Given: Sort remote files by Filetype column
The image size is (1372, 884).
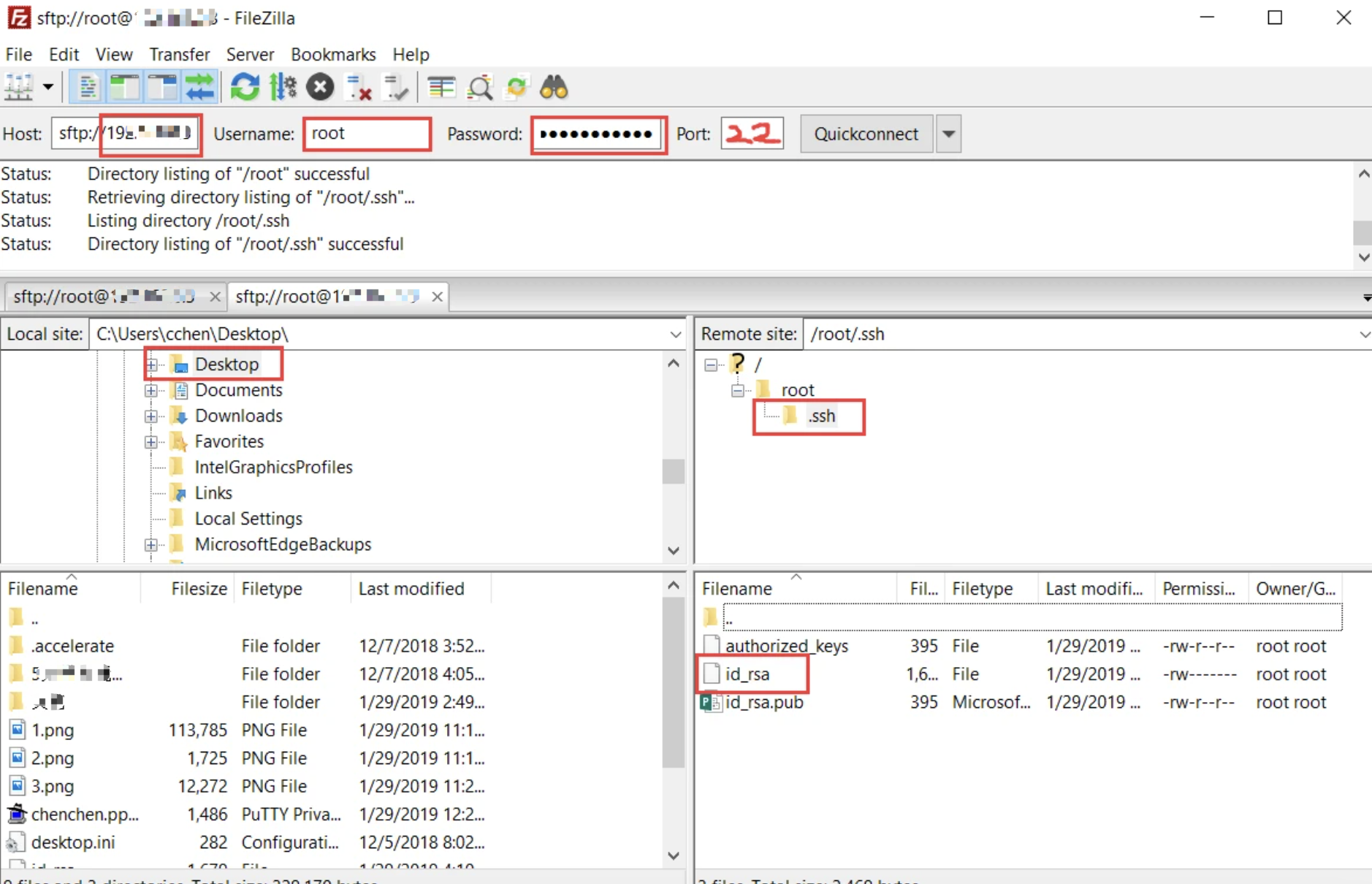Looking at the screenshot, I should [982, 589].
